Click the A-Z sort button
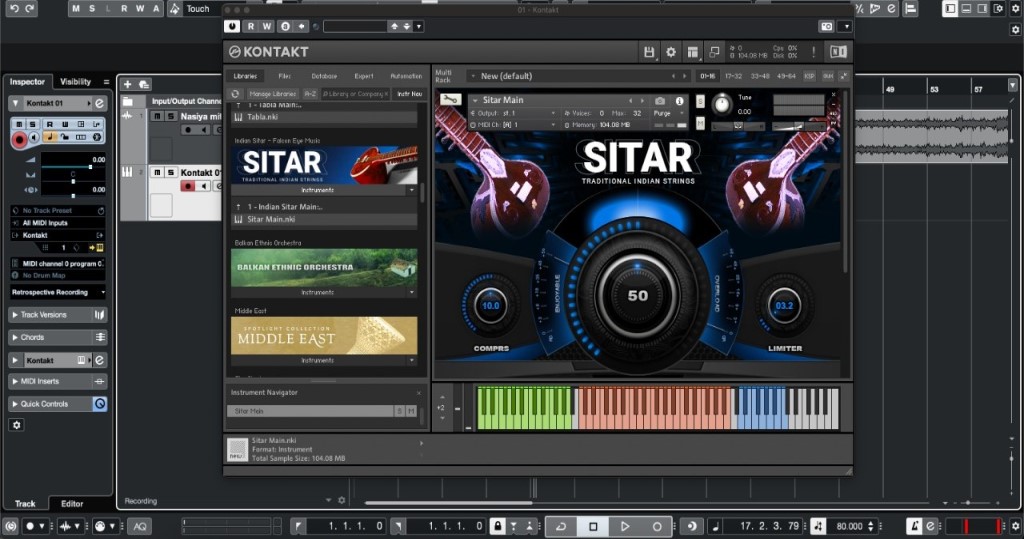 tap(310, 94)
